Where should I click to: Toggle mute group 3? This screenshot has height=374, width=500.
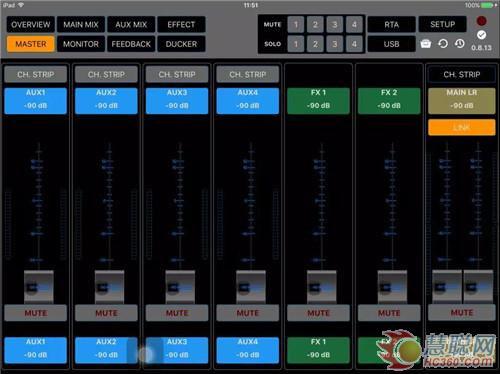(x=335, y=24)
